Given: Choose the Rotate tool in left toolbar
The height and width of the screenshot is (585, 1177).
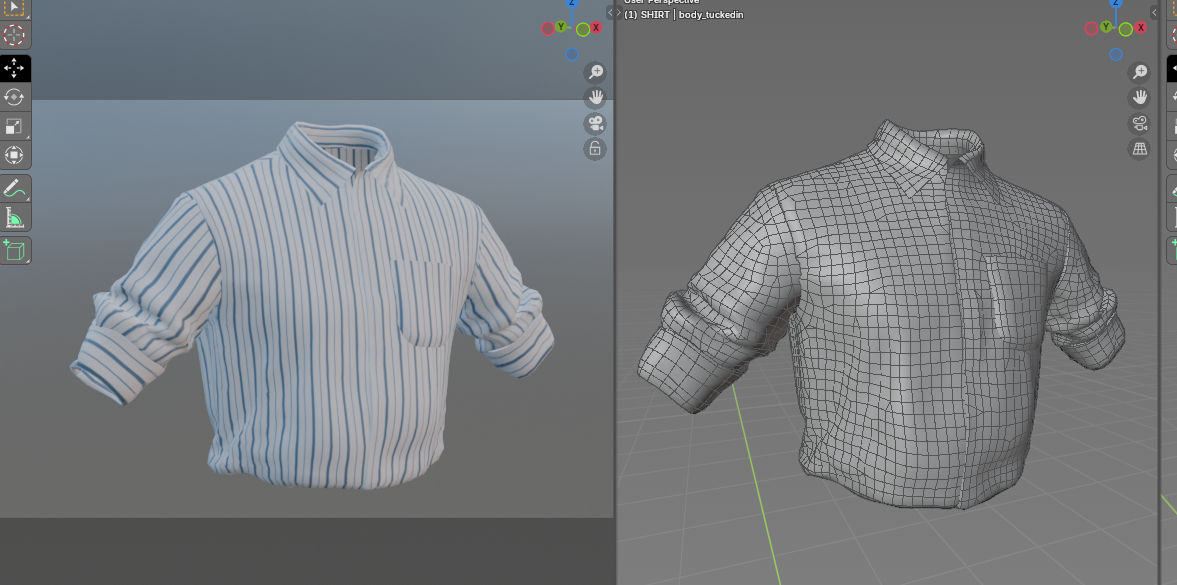Looking at the screenshot, I should coord(14,97).
